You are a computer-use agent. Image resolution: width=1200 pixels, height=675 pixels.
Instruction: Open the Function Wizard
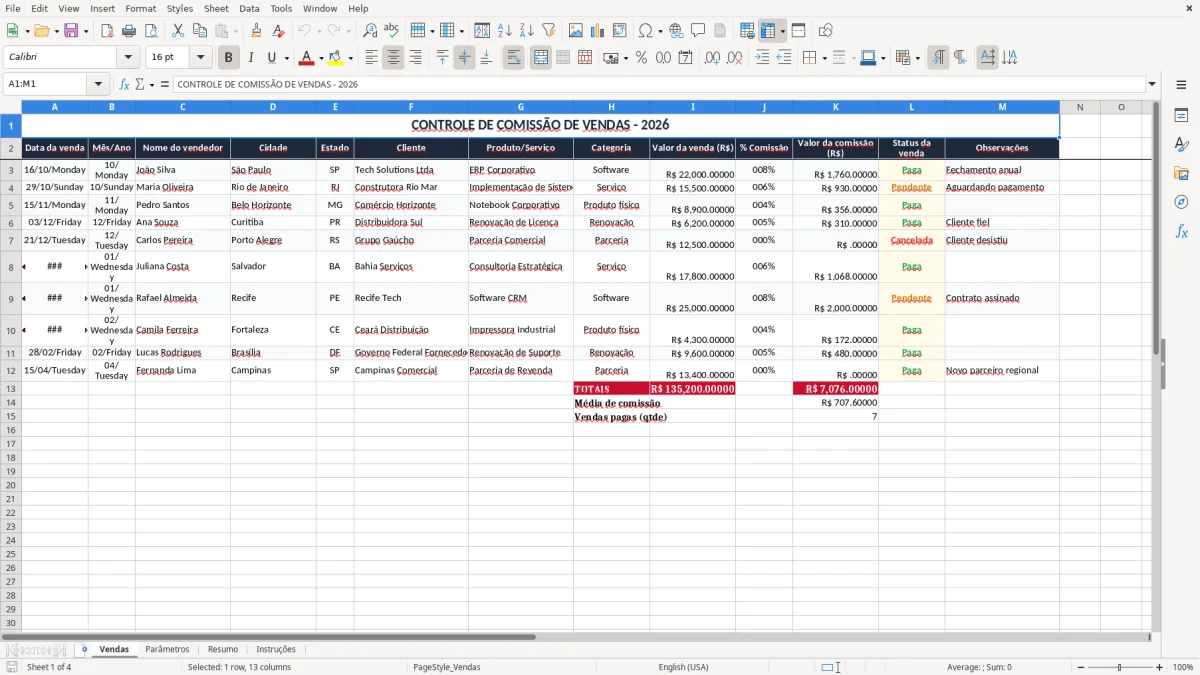click(124, 84)
